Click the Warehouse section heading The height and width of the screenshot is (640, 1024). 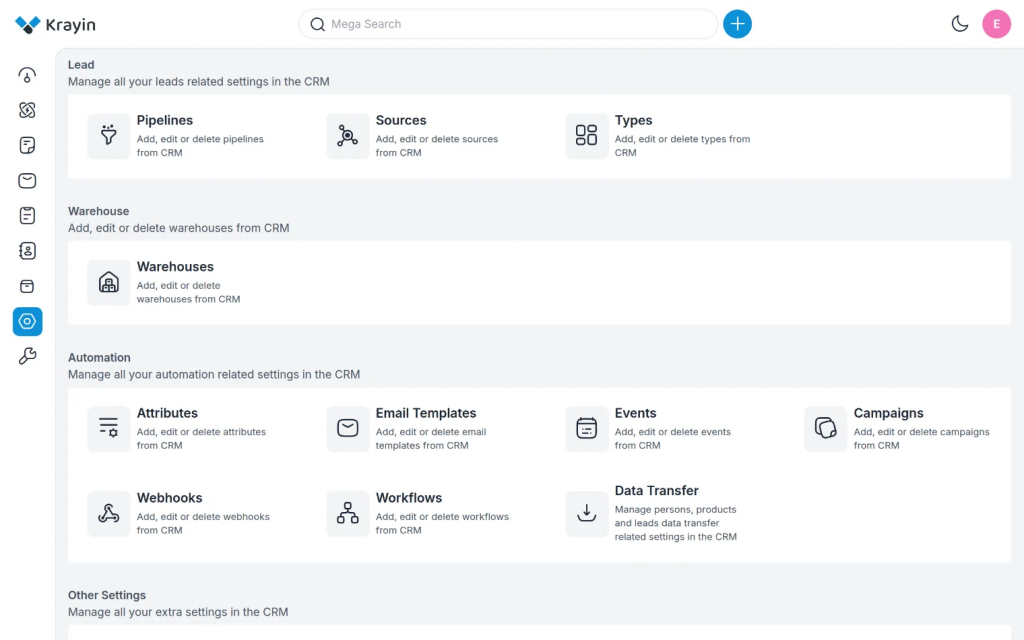[99, 211]
